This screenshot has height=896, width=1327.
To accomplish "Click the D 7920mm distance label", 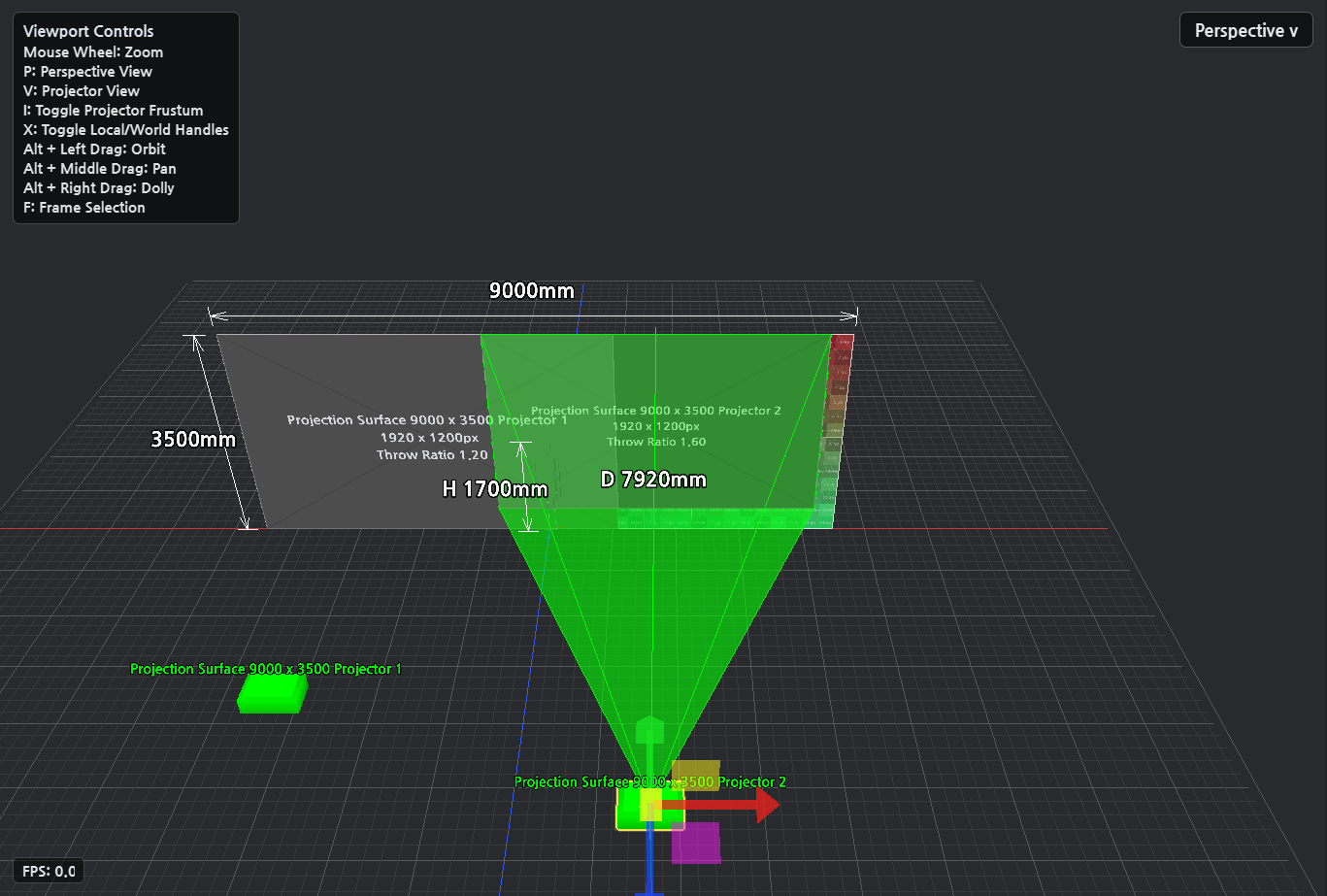I will point(653,479).
